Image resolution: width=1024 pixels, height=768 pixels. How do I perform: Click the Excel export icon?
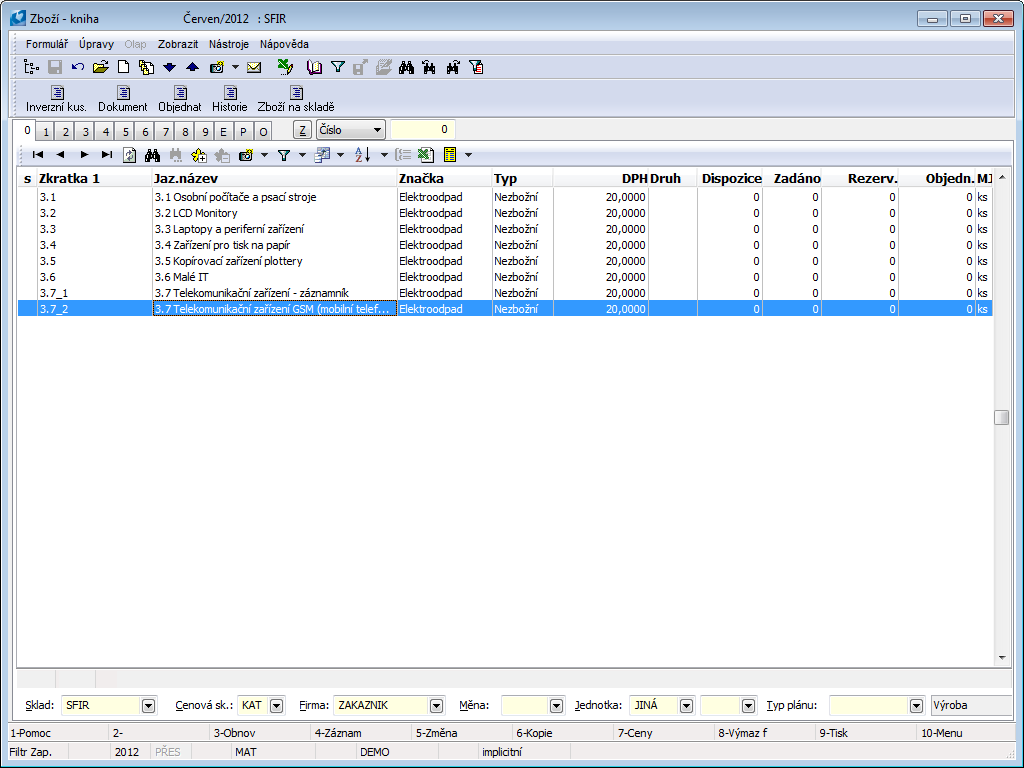click(x=426, y=155)
